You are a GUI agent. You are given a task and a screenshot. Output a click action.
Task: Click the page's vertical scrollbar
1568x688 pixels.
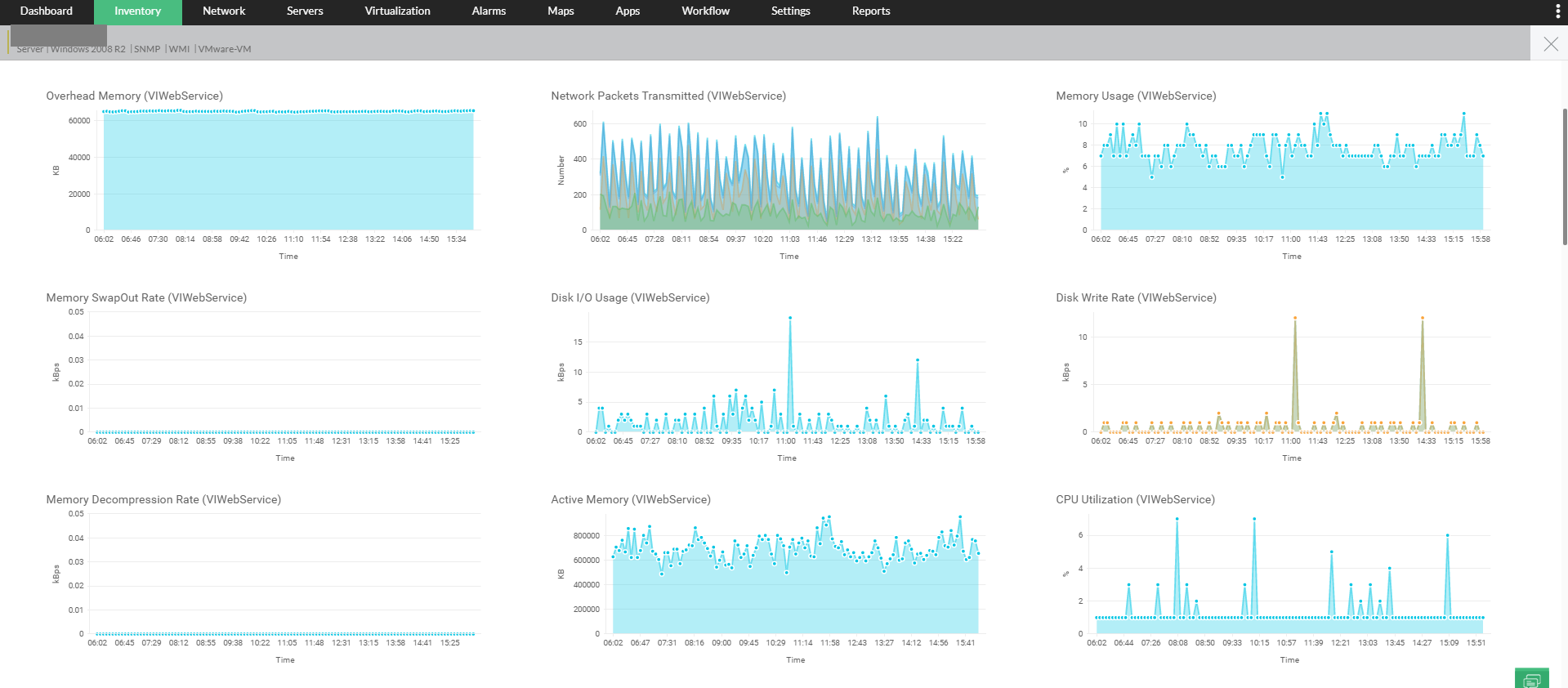click(x=1564, y=176)
